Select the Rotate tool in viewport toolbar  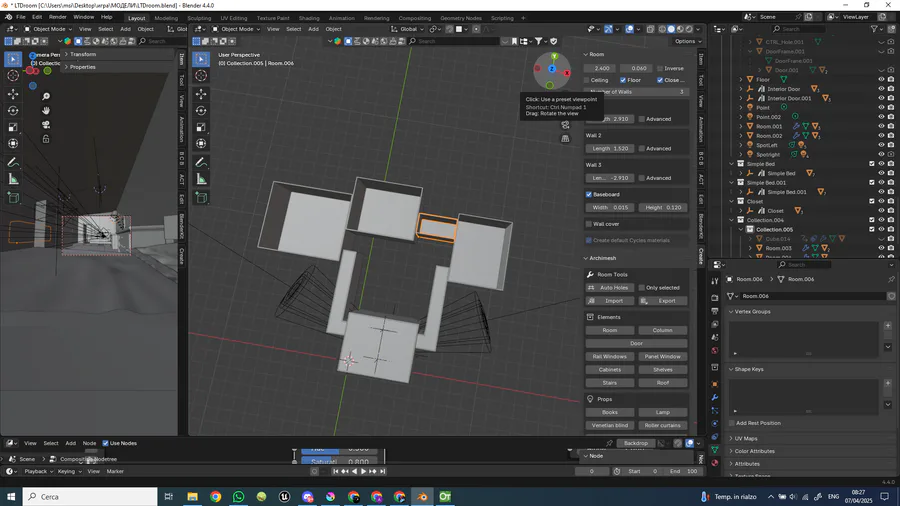click(x=201, y=111)
